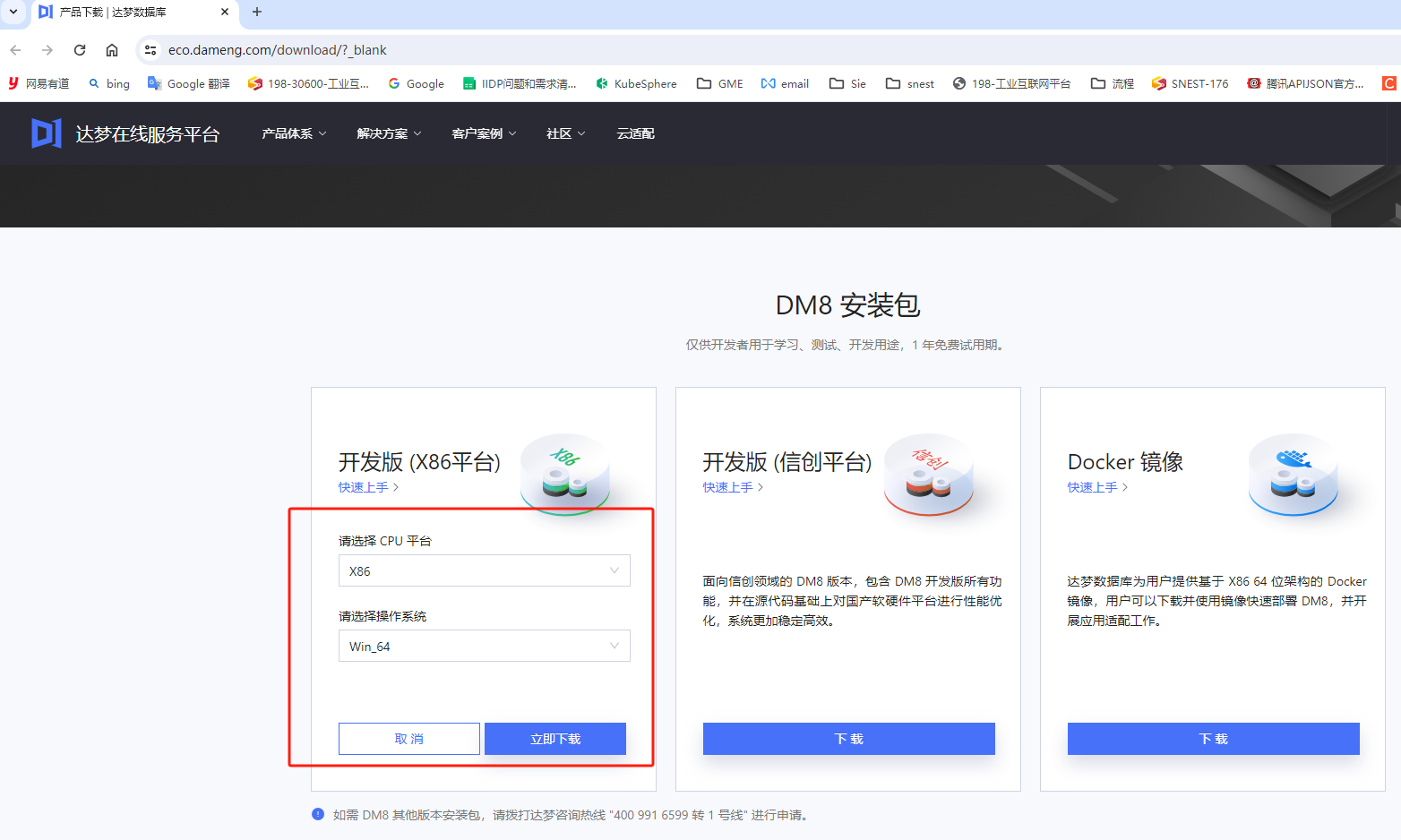Open the CPU platform dropdown showing X86
This screenshot has width=1401, height=840.
(484, 570)
